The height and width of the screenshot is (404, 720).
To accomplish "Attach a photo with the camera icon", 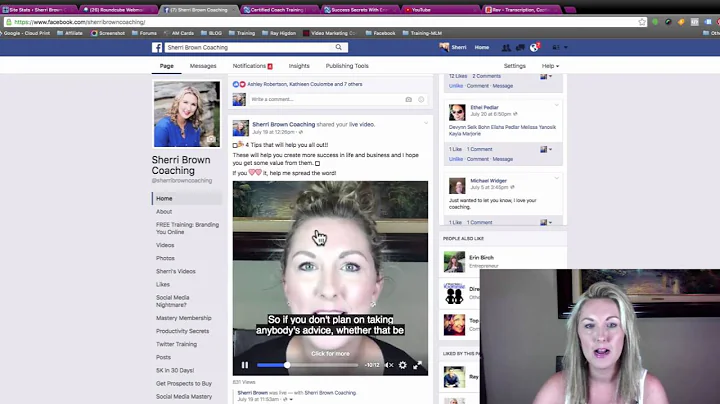I will 408,100.
